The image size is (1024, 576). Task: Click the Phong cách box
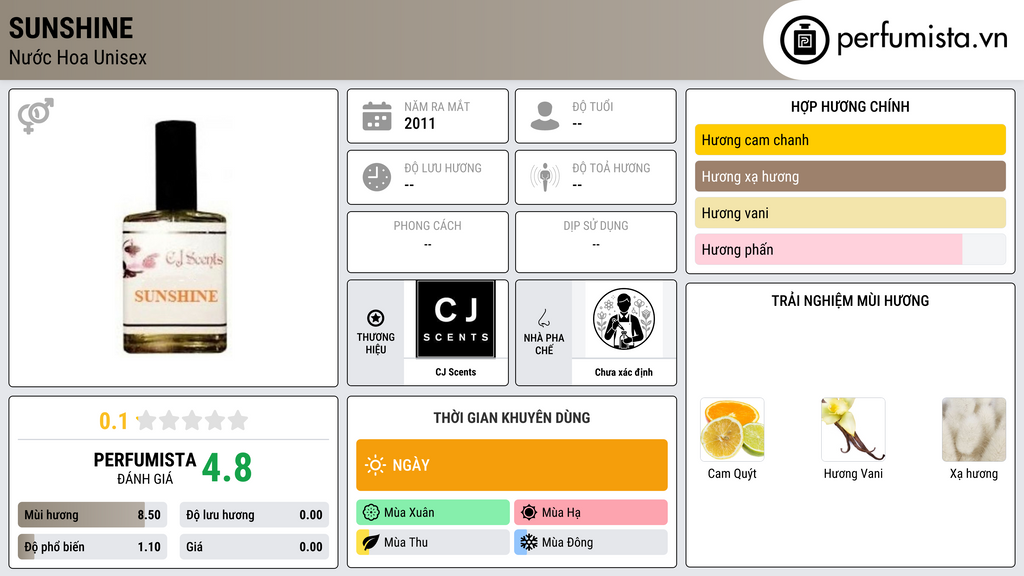click(428, 242)
